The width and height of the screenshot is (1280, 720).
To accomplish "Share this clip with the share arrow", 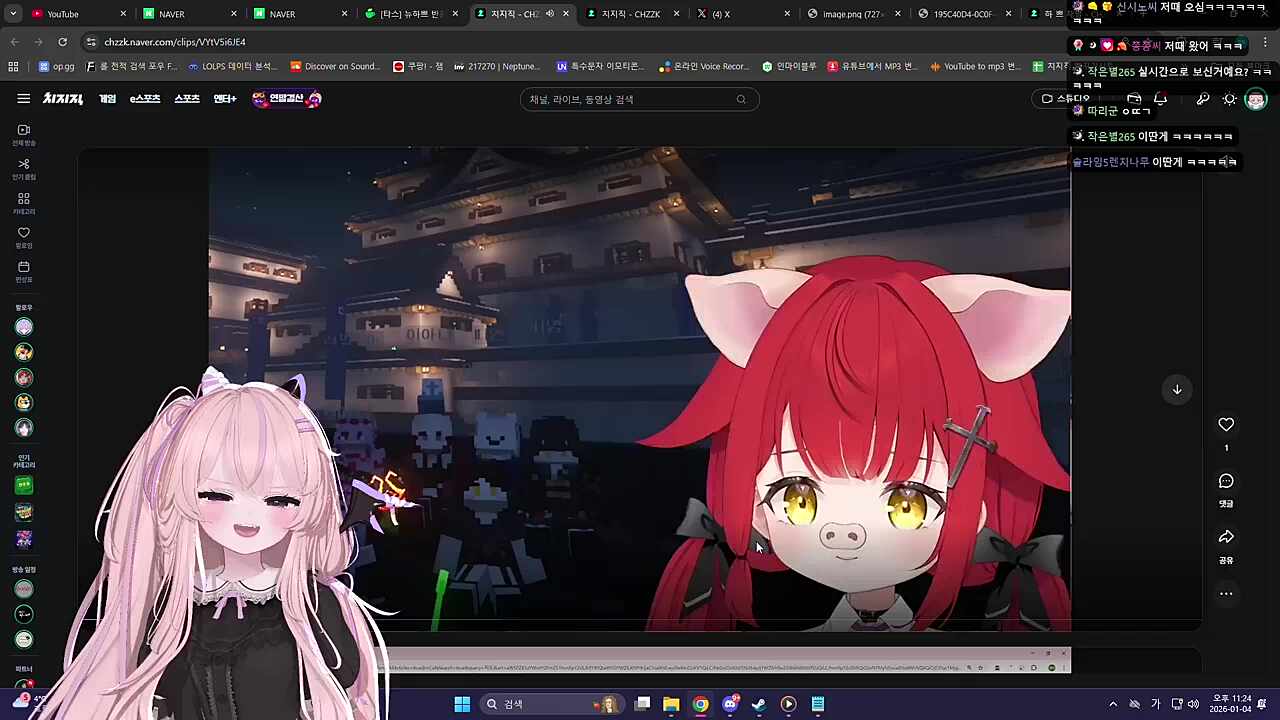I will (x=1226, y=537).
